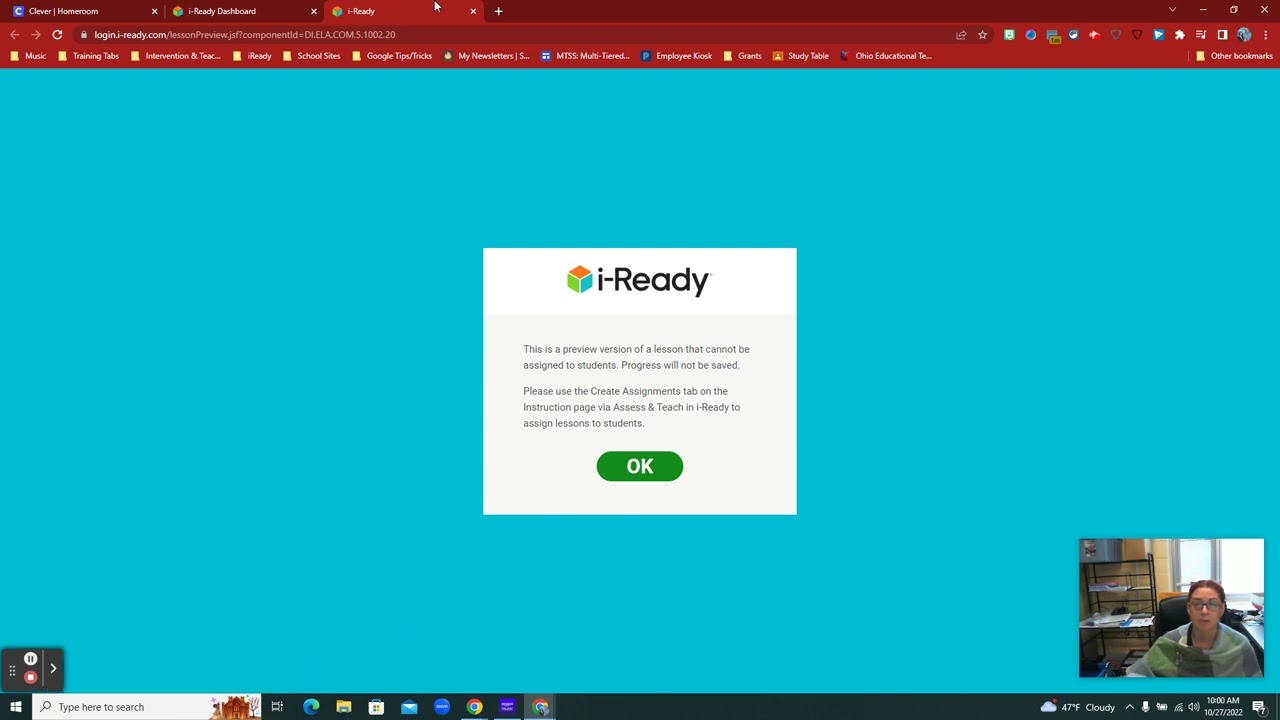
Task: Open the weather widget showing 47°F Cloudy
Action: 1078,707
